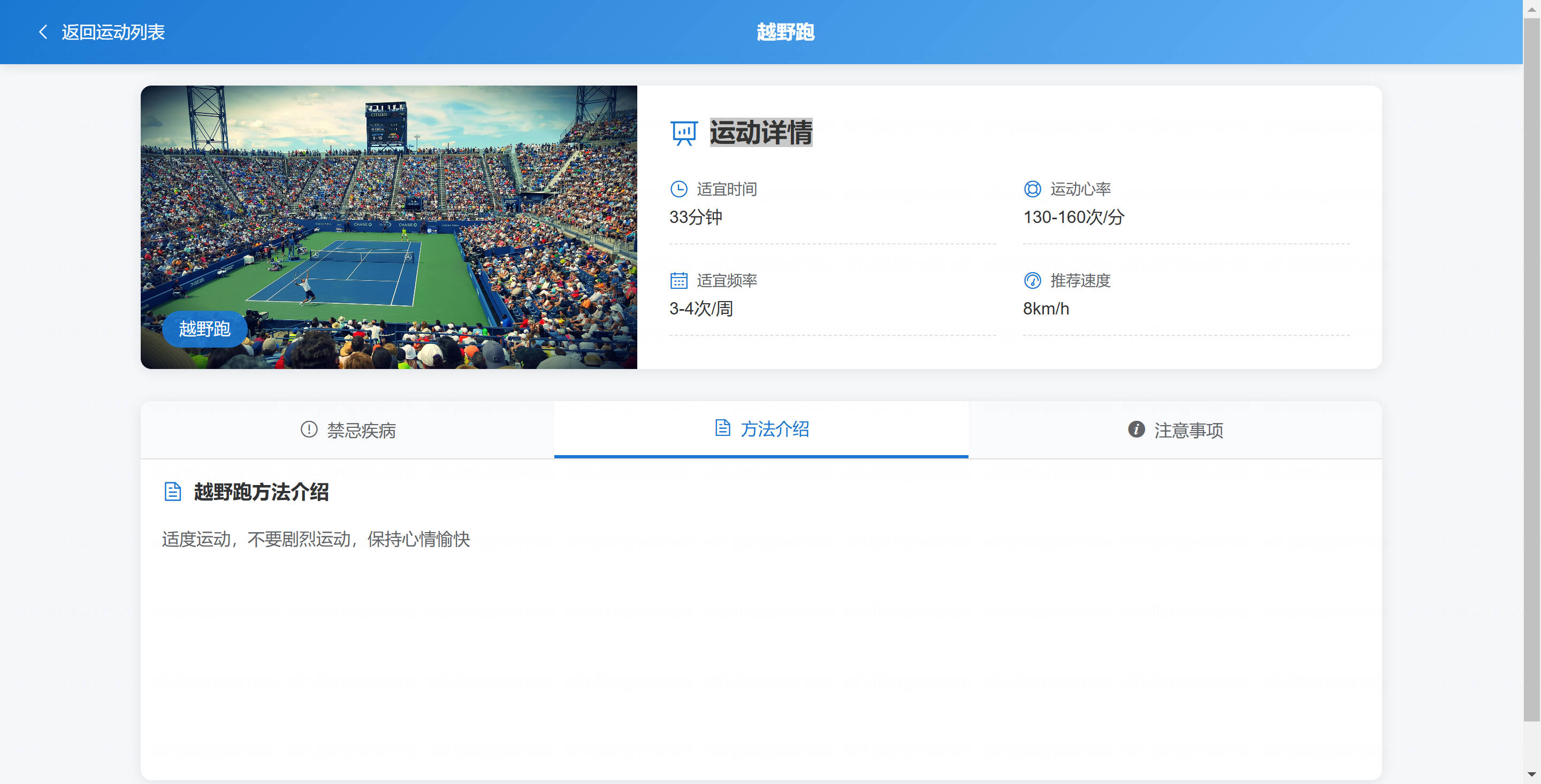This screenshot has height=784, width=1541.
Task: Switch to the 禁忌疾病 tab
Action: coord(348,430)
